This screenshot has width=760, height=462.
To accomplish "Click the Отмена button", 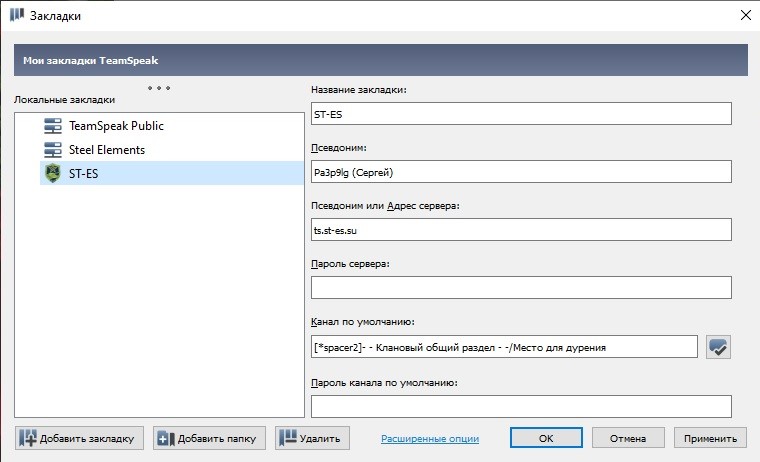I will click(x=628, y=438).
